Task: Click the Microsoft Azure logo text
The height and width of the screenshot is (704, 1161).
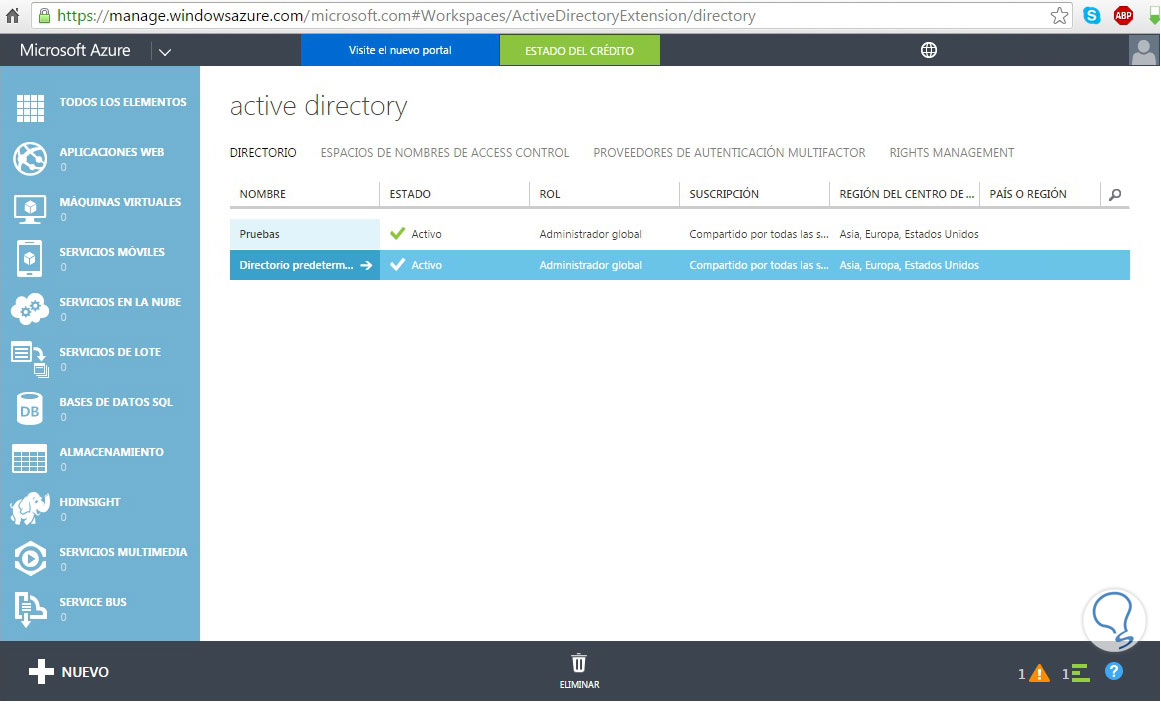Action: [75, 50]
